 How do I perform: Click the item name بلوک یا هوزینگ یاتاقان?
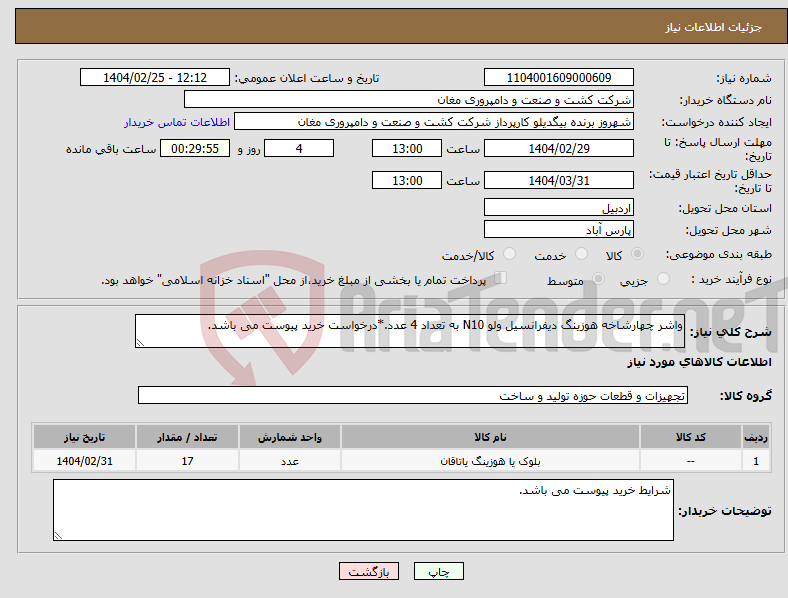pyautogui.click(x=490, y=461)
